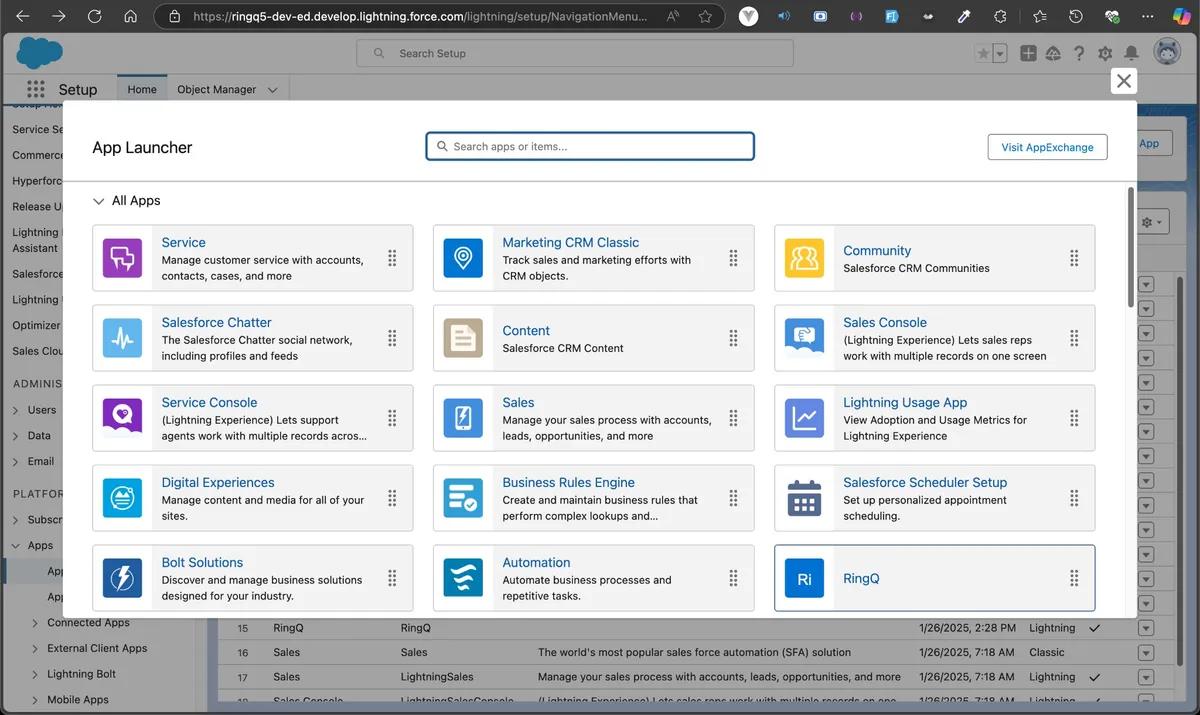1200x715 pixels.
Task: Expand the Users tree item
Action: (16, 410)
